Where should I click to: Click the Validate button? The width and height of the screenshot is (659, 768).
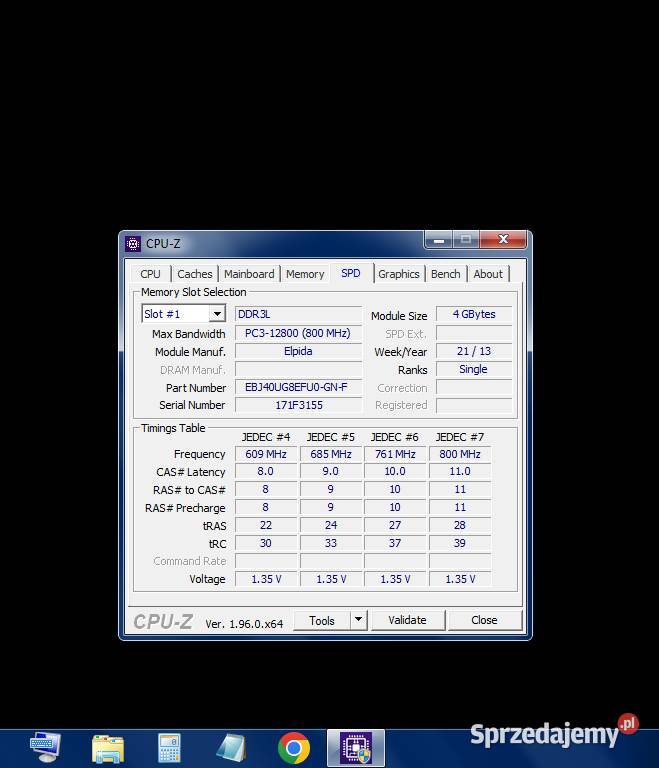407,620
